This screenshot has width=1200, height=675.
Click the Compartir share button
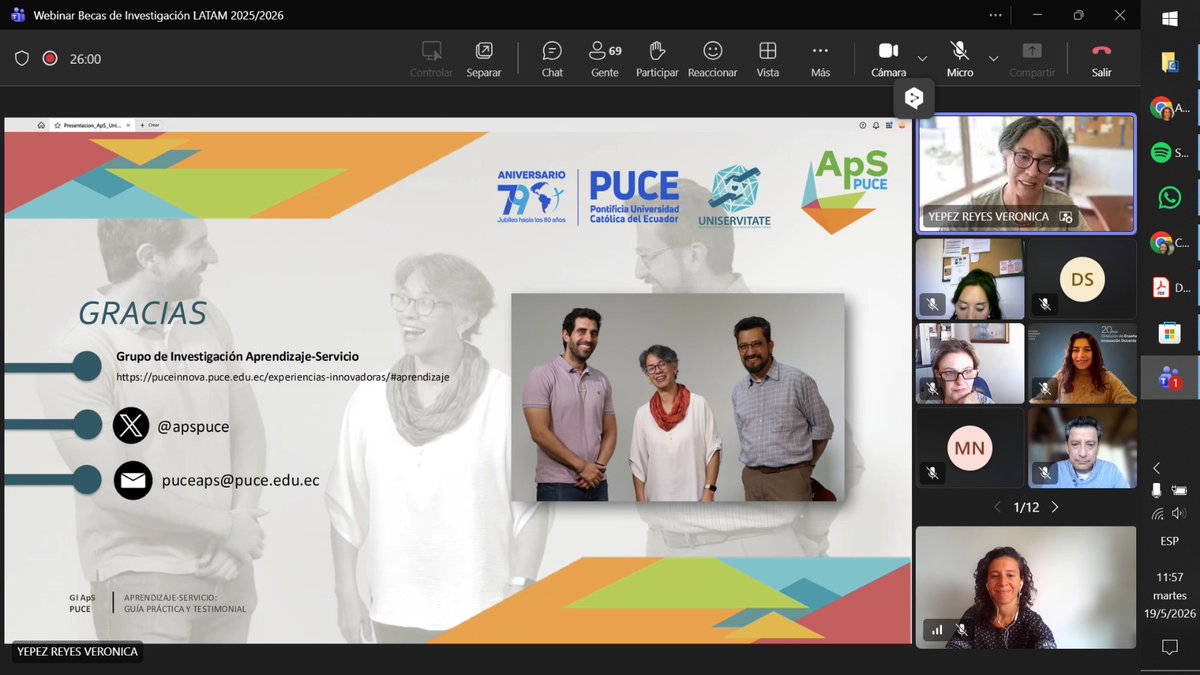1032,59
